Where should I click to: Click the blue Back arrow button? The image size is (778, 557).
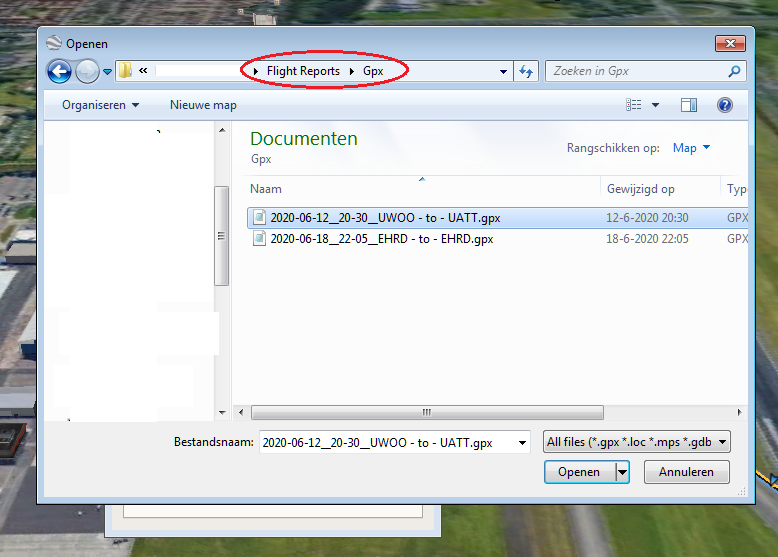[59, 71]
